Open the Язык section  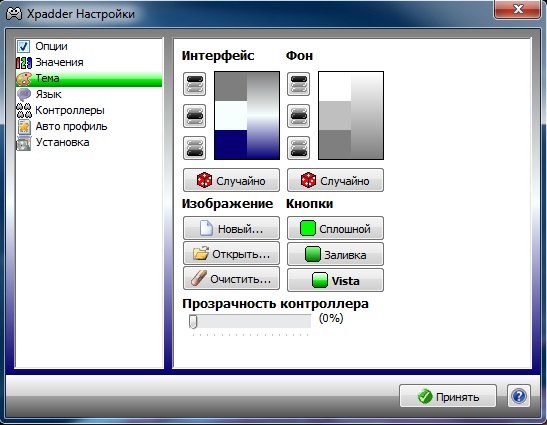[x=89, y=94]
